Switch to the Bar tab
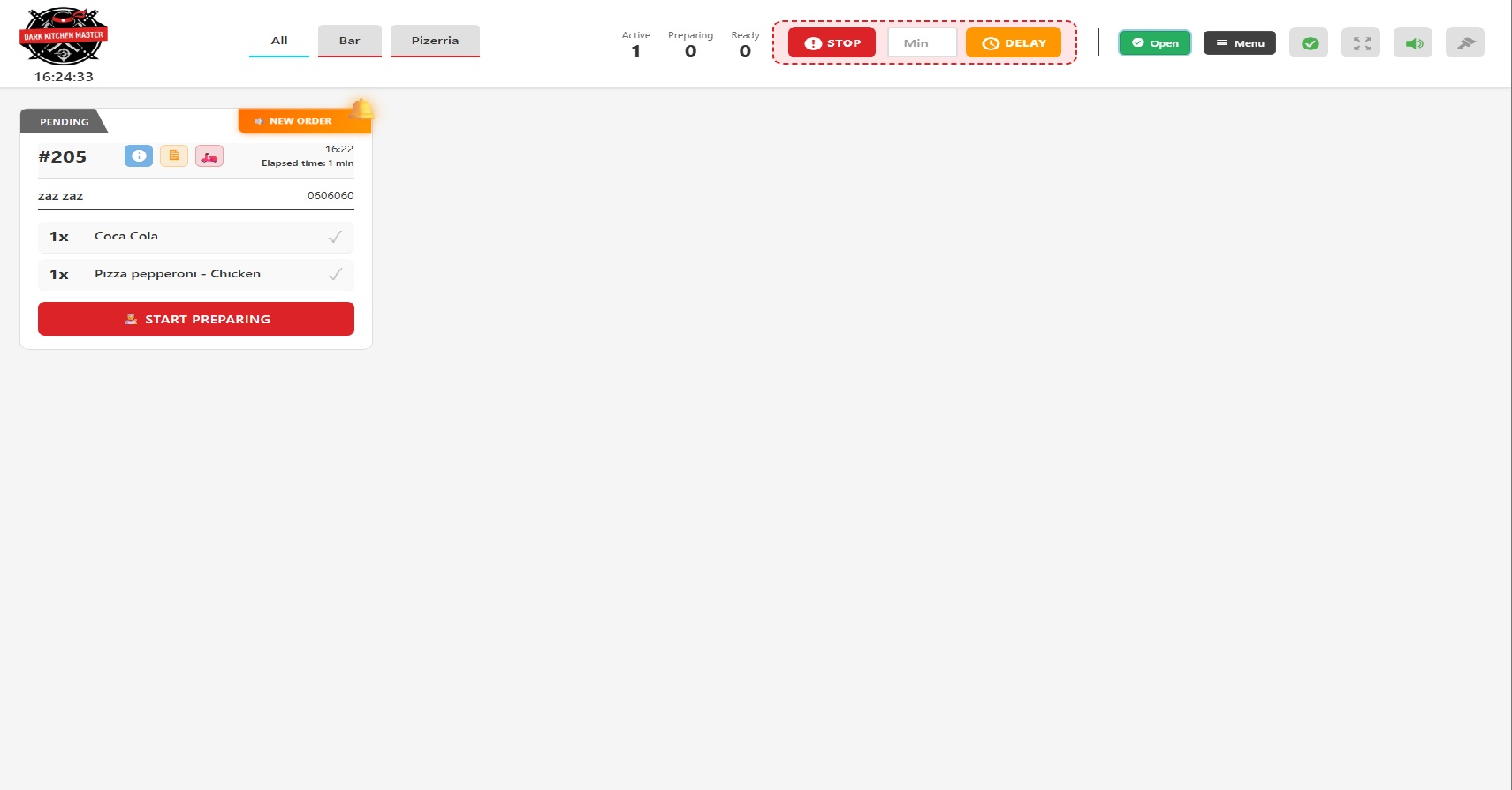 click(350, 41)
